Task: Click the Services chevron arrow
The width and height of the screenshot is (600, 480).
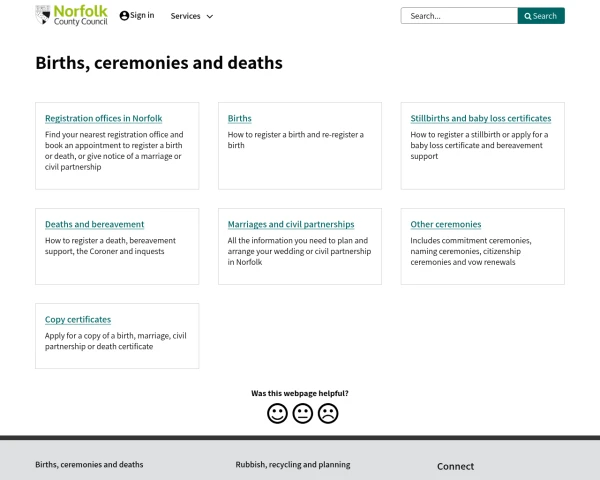Action: 209,17
